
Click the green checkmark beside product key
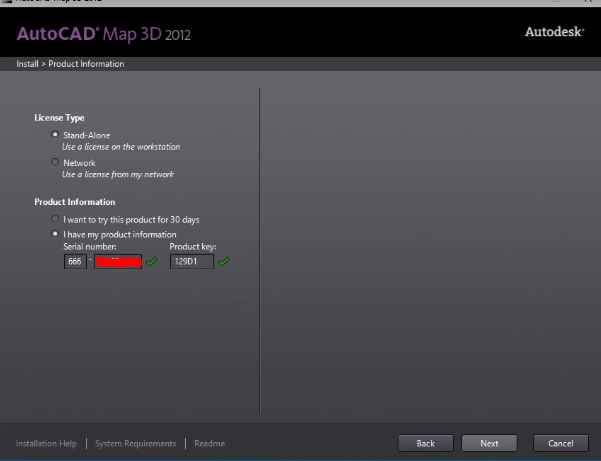pyautogui.click(x=223, y=261)
